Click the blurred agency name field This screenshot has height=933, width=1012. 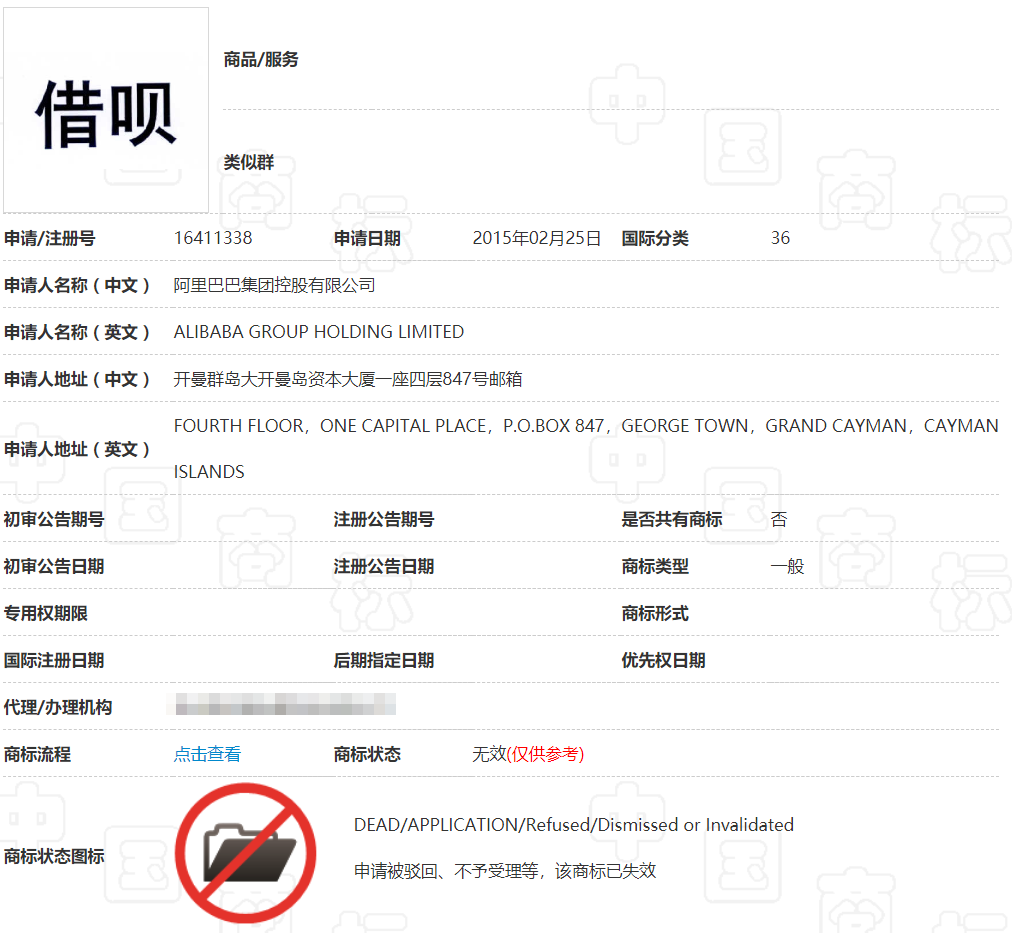point(285,707)
